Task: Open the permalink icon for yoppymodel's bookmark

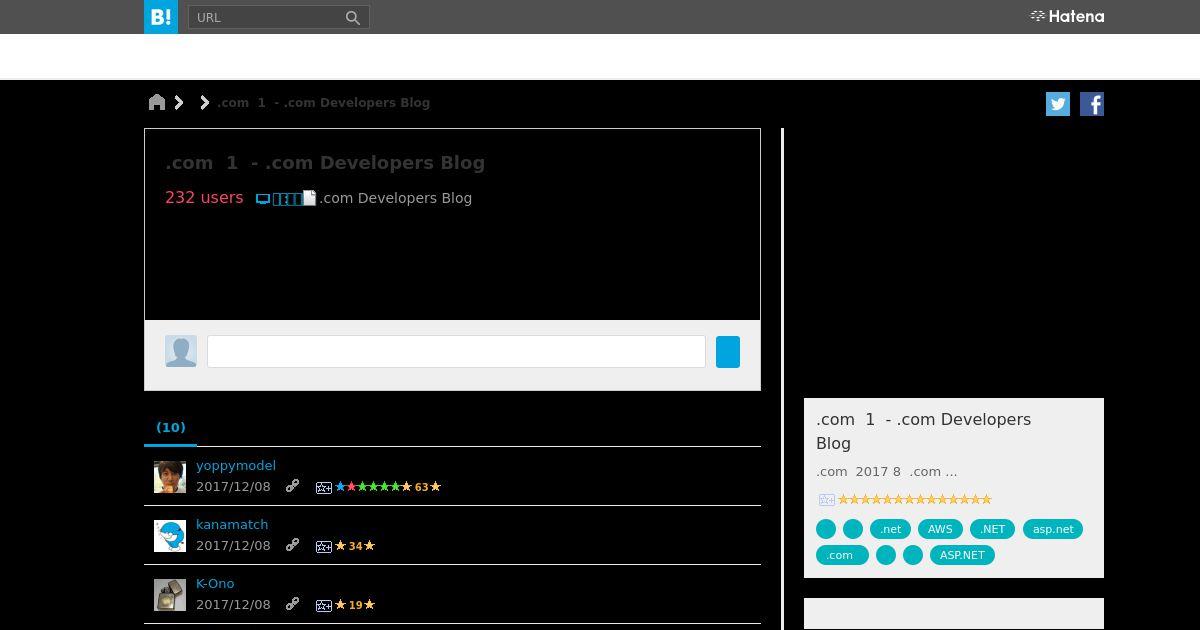Action: (292, 486)
